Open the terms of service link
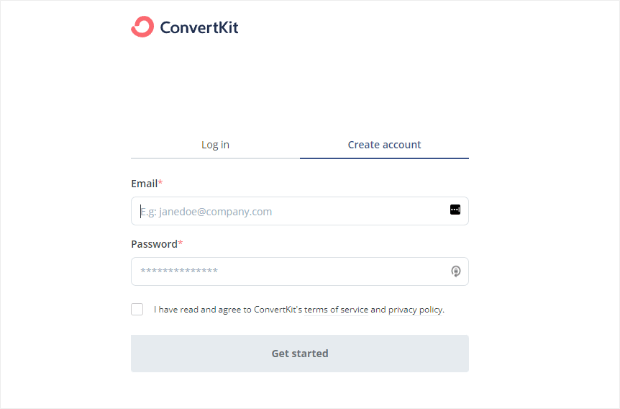The image size is (620, 409). click(336, 310)
